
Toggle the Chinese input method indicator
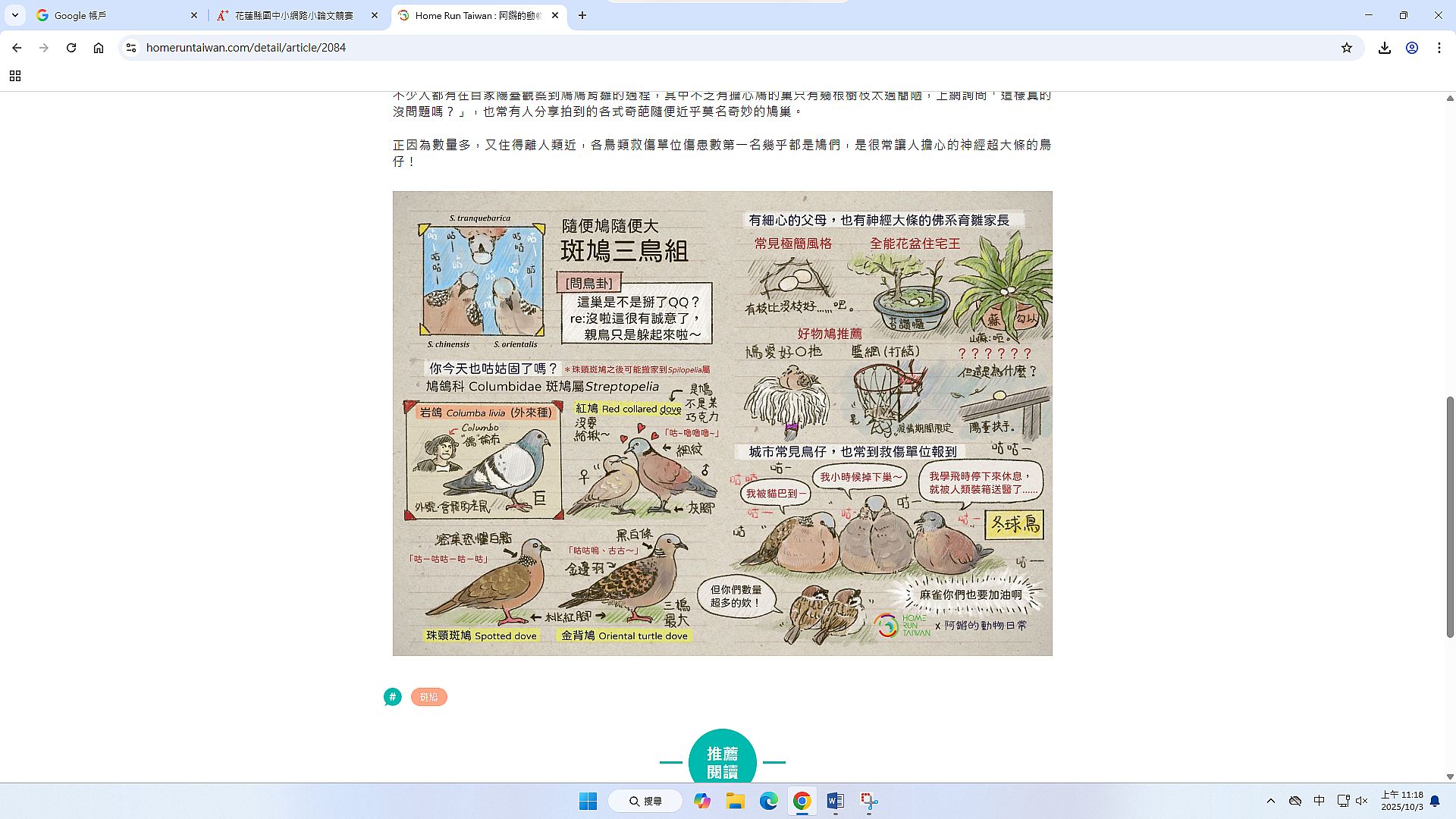[1319, 801]
